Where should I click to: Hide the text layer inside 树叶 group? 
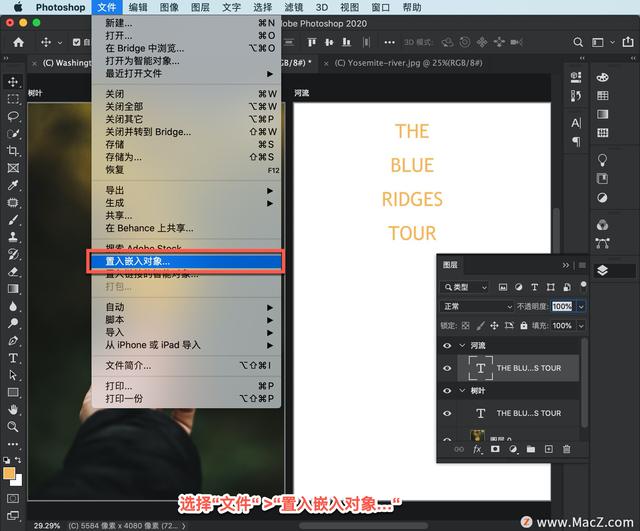pyautogui.click(x=447, y=413)
